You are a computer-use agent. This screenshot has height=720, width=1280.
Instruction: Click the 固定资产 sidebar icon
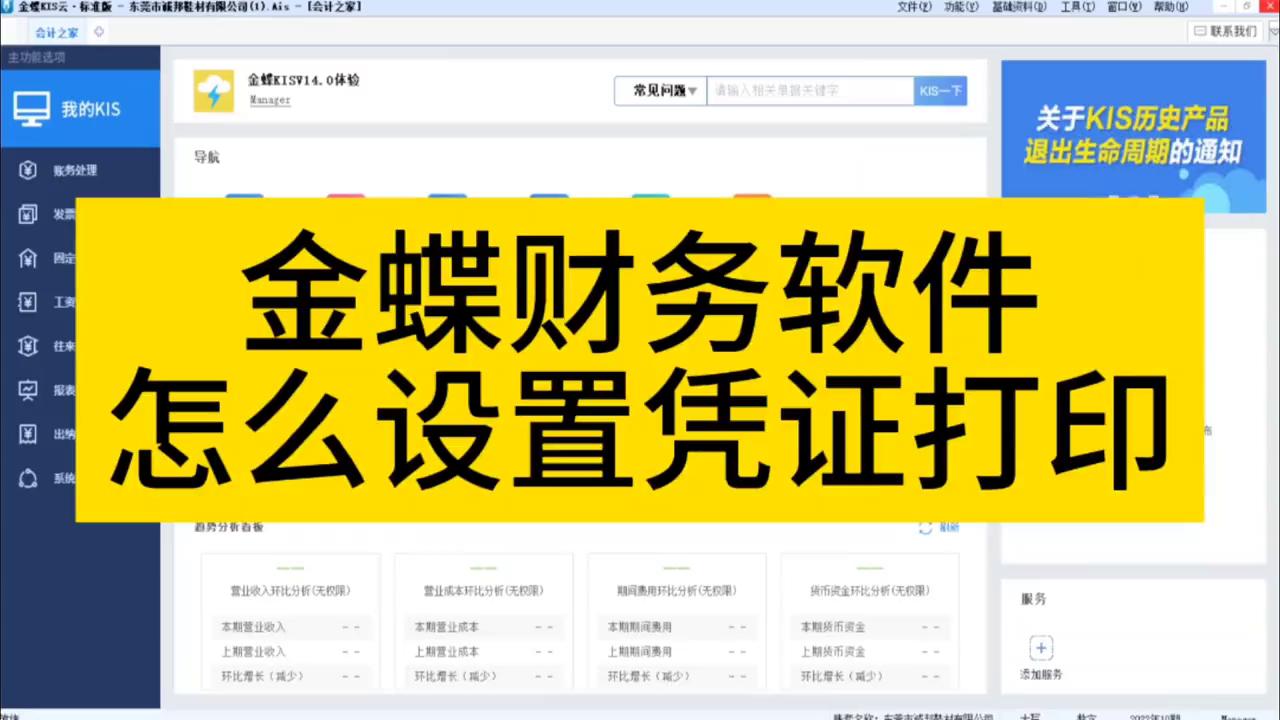pos(27,258)
